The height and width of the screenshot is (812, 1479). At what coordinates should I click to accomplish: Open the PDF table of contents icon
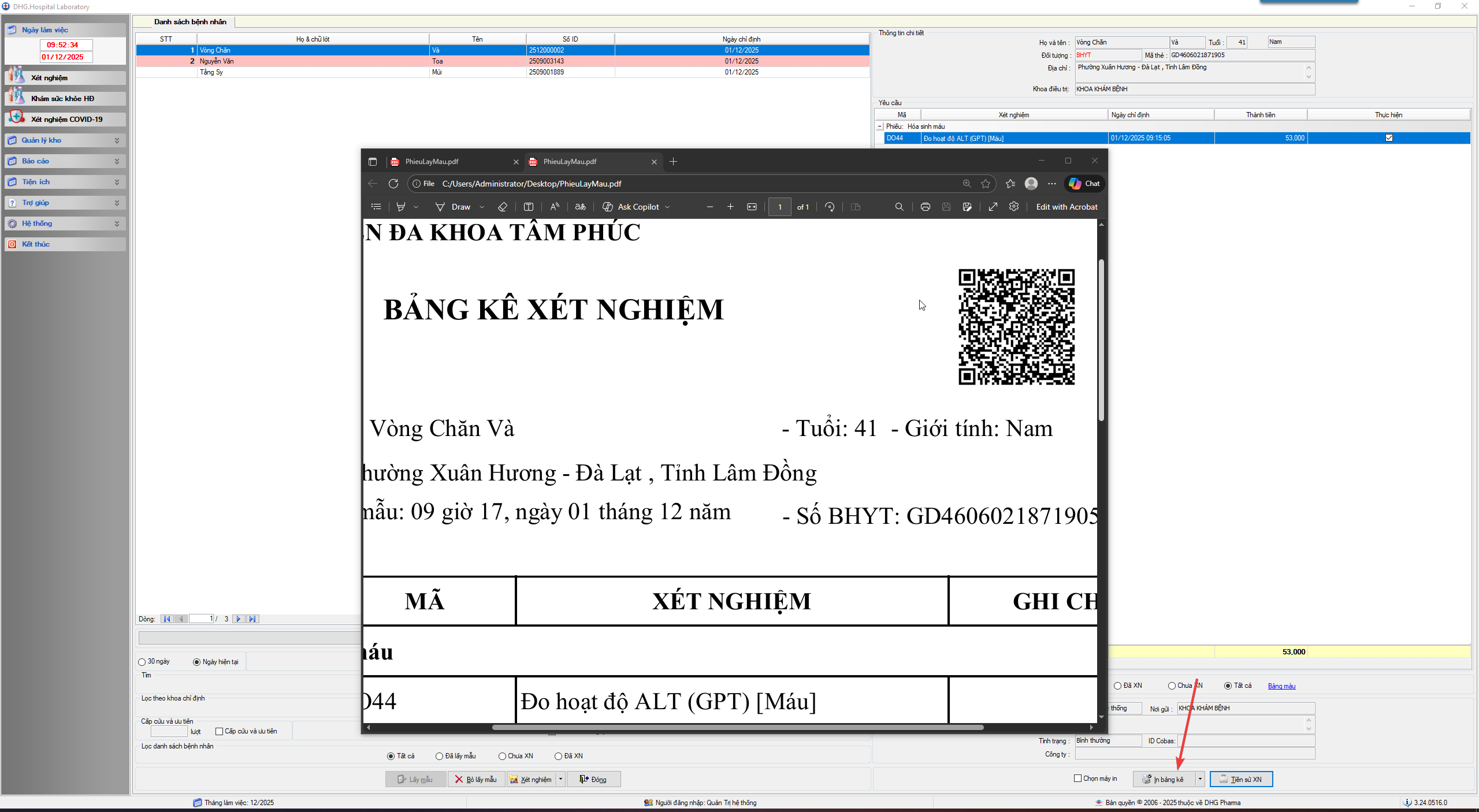click(x=376, y=207)
